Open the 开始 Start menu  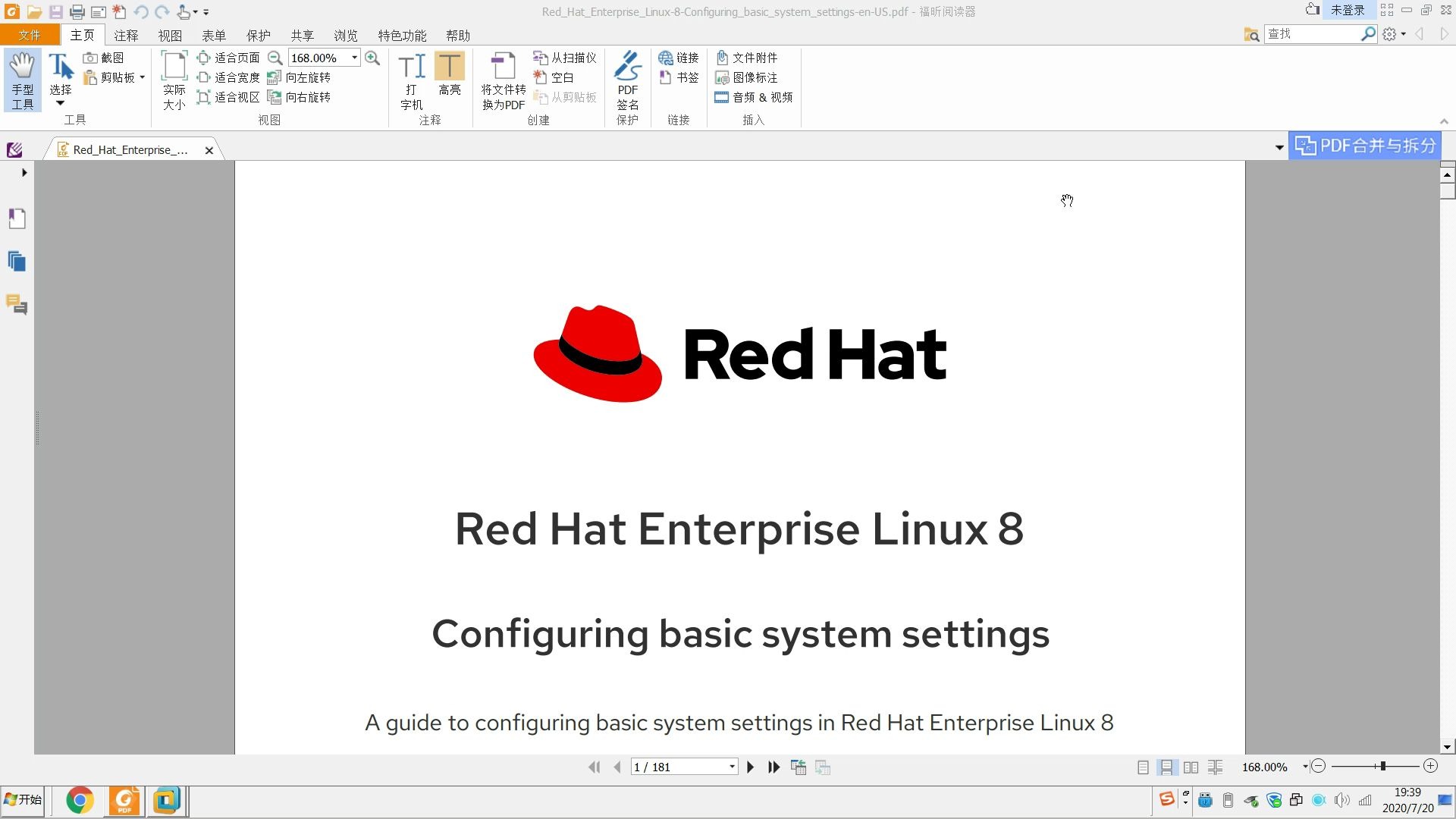pos(23,800)
